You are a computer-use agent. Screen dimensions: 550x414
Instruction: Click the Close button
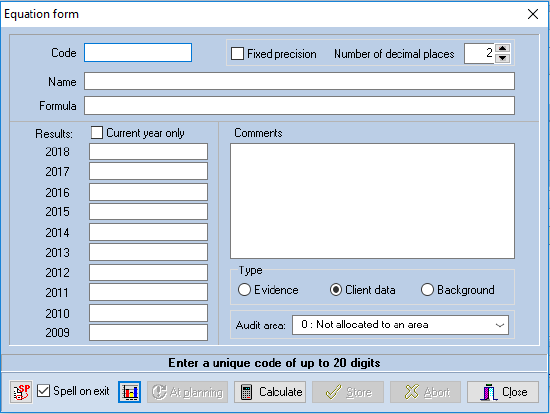pos(503,392)
